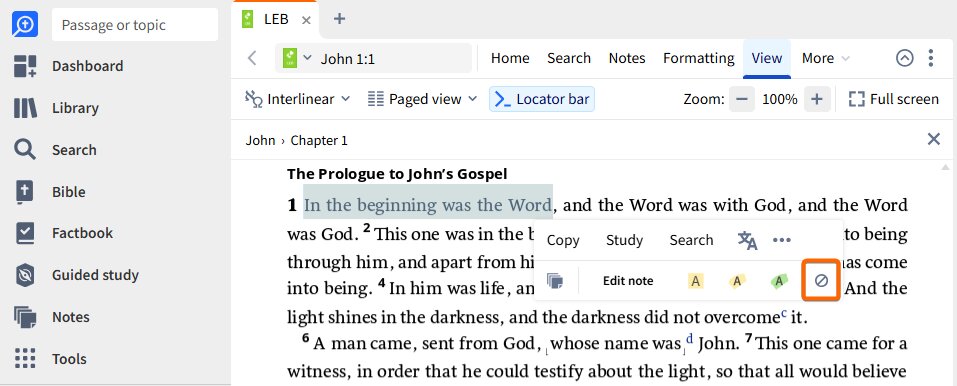Open the Paged view dropdown
The width and height of the screenshot is (957, 386).
422,99
